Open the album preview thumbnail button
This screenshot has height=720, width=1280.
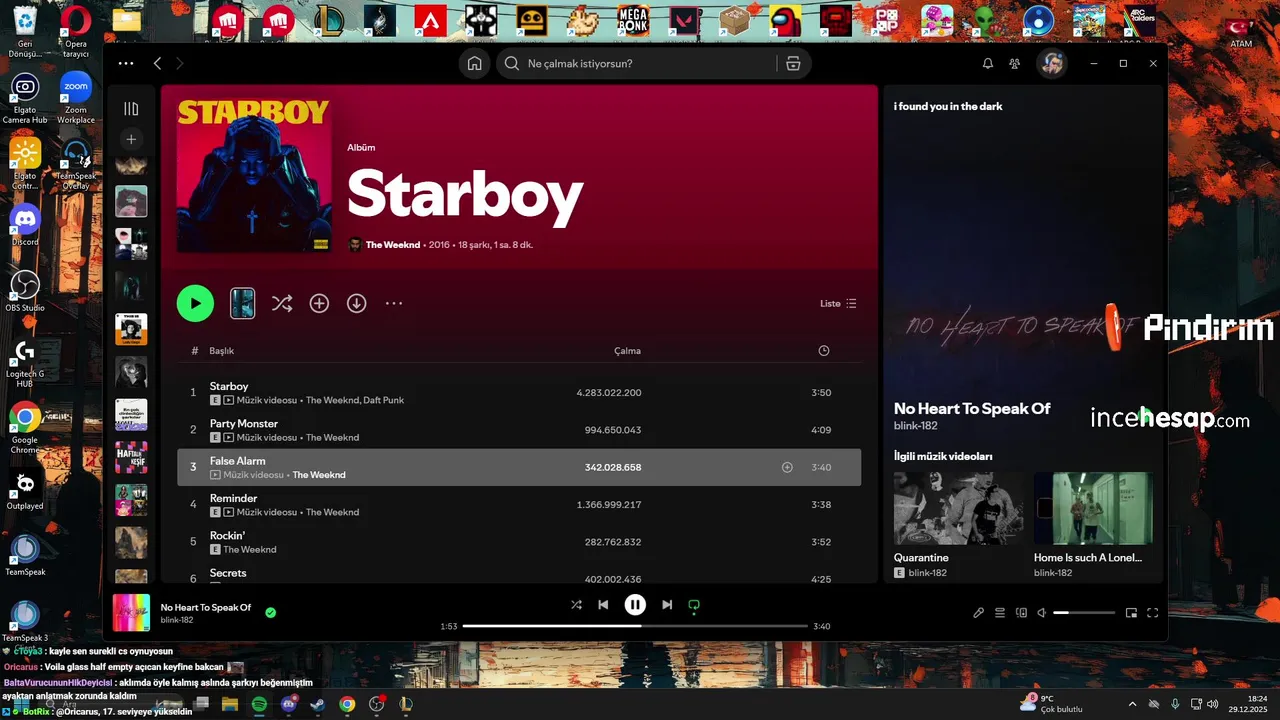(x=243, y=303)
